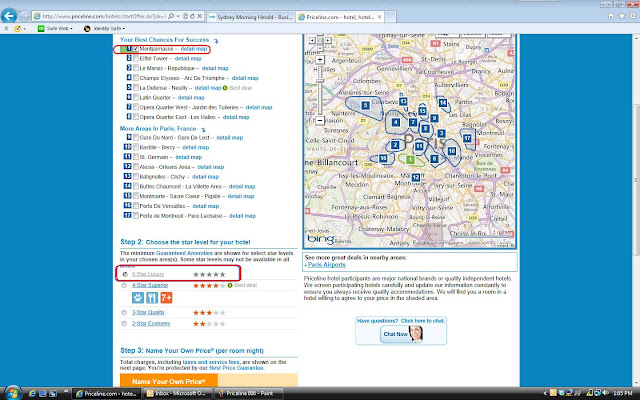Open Gare Du Nord detail map link
640x400 pixels.
(230, 138)
